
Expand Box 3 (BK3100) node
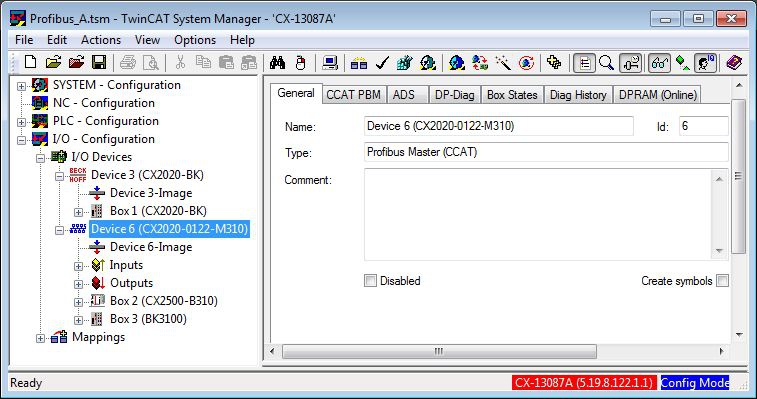(x=78, y=320)
